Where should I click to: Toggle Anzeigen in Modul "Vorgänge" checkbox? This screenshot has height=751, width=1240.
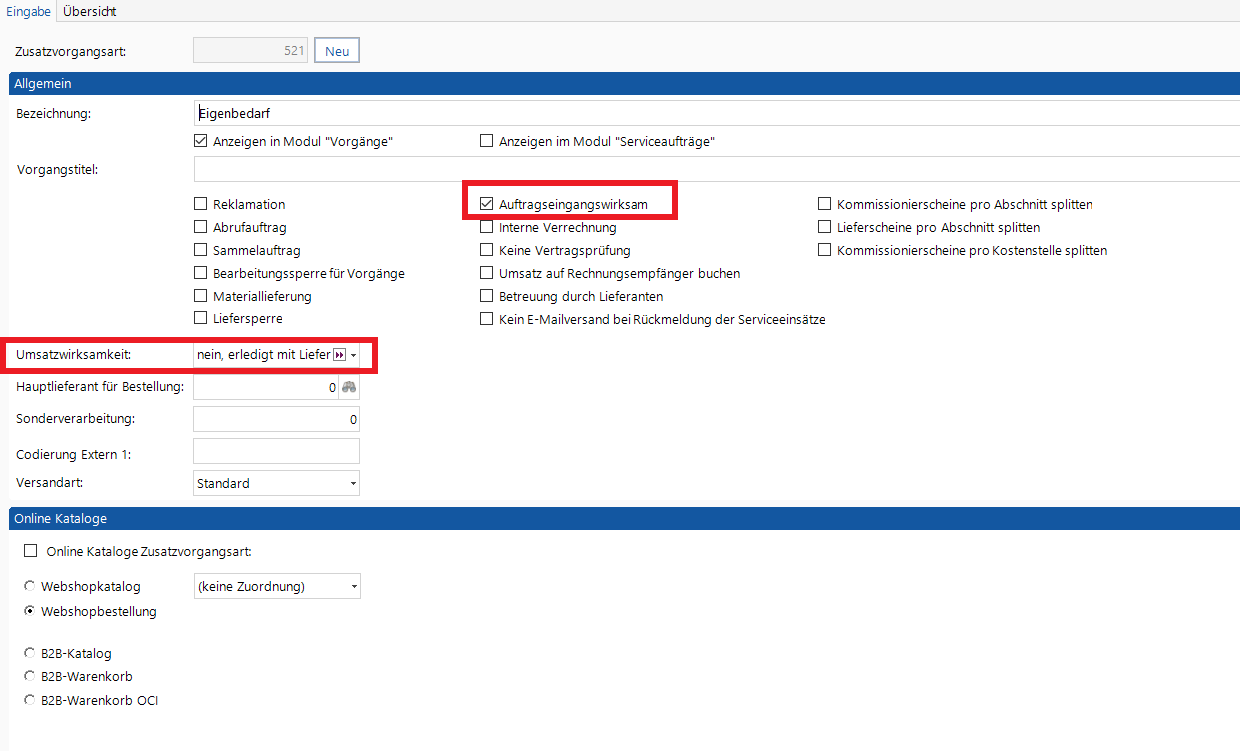coord(201,141)
